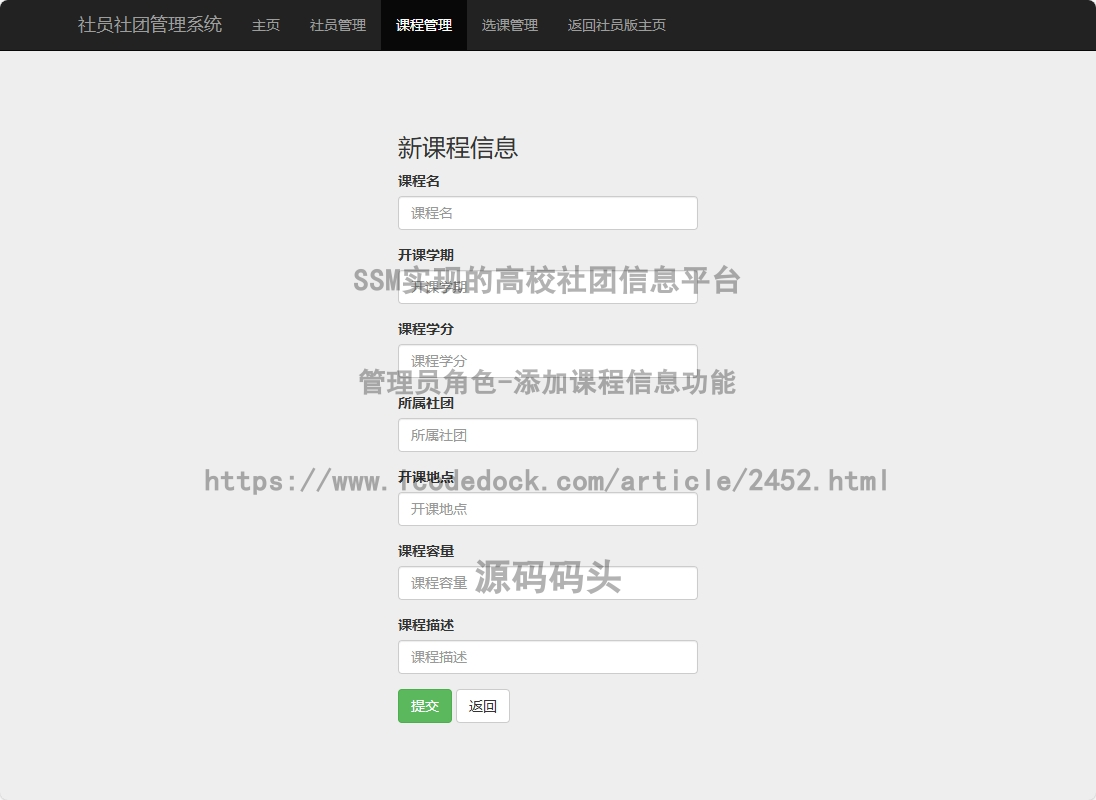The image size is (1096, 800).
Task: Submit the form with the green 提交 button
Action: click(425, 706)
